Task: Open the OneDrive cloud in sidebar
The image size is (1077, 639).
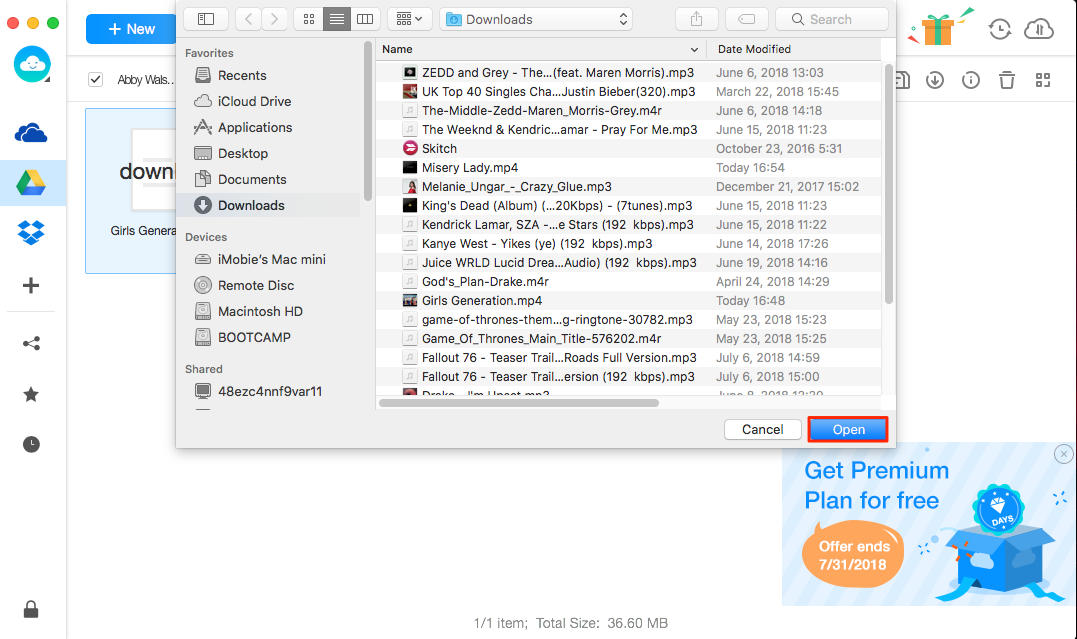Action: 31,134
